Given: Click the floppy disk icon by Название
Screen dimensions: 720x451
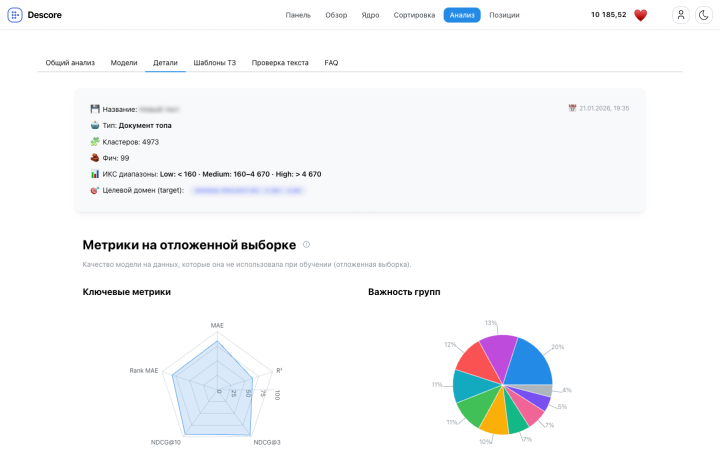Looking at the screenshot, I should point(95,109).
